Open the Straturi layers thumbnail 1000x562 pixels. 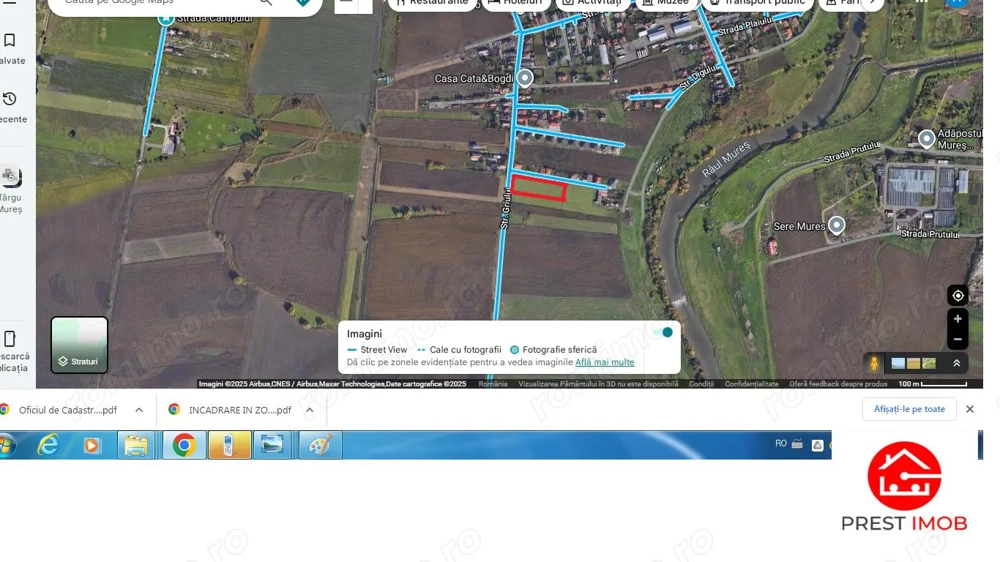79,345
